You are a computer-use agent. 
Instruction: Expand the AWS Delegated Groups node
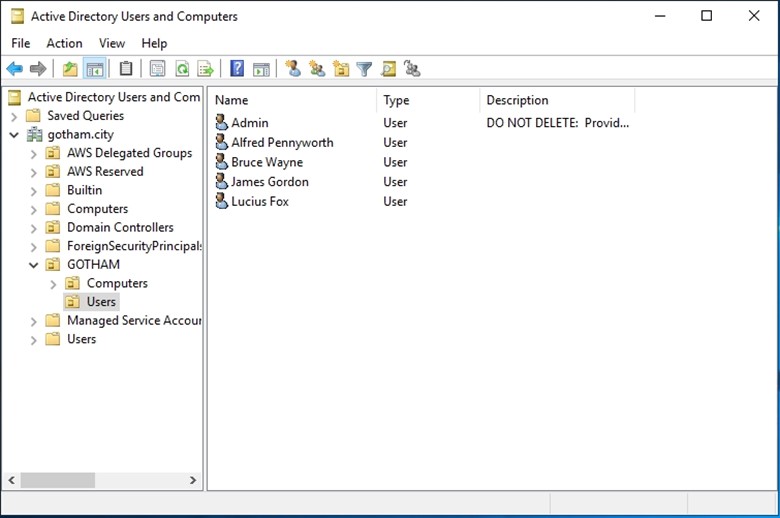coord(34,154)
